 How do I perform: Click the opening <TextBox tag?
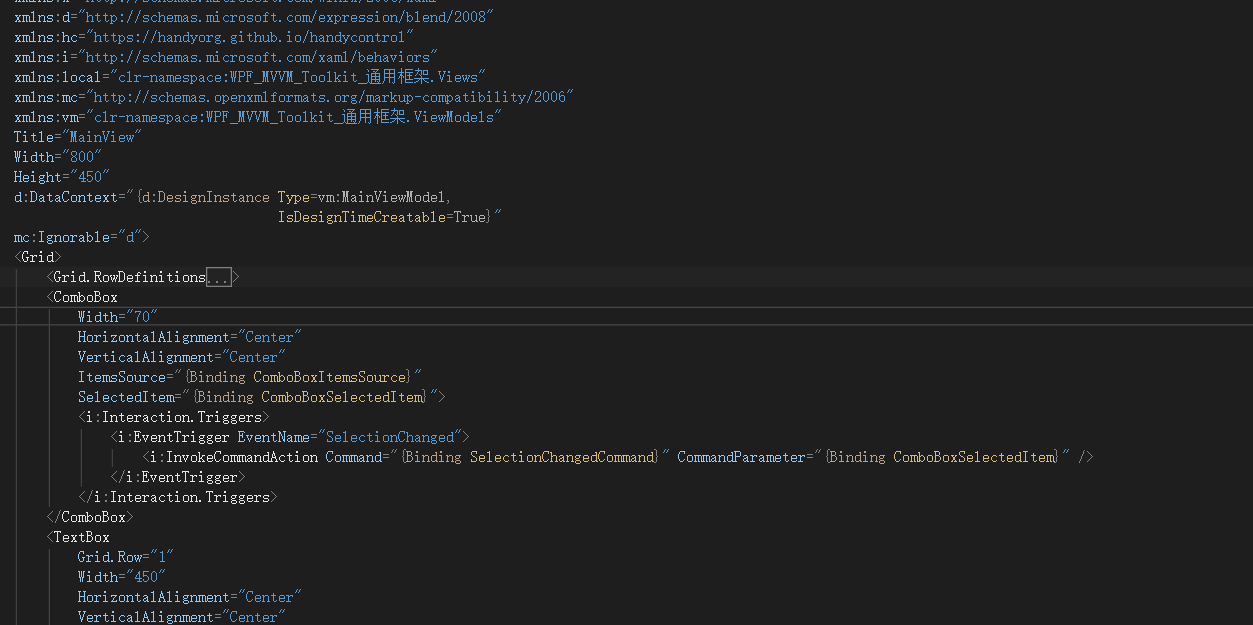click(78, 537)
